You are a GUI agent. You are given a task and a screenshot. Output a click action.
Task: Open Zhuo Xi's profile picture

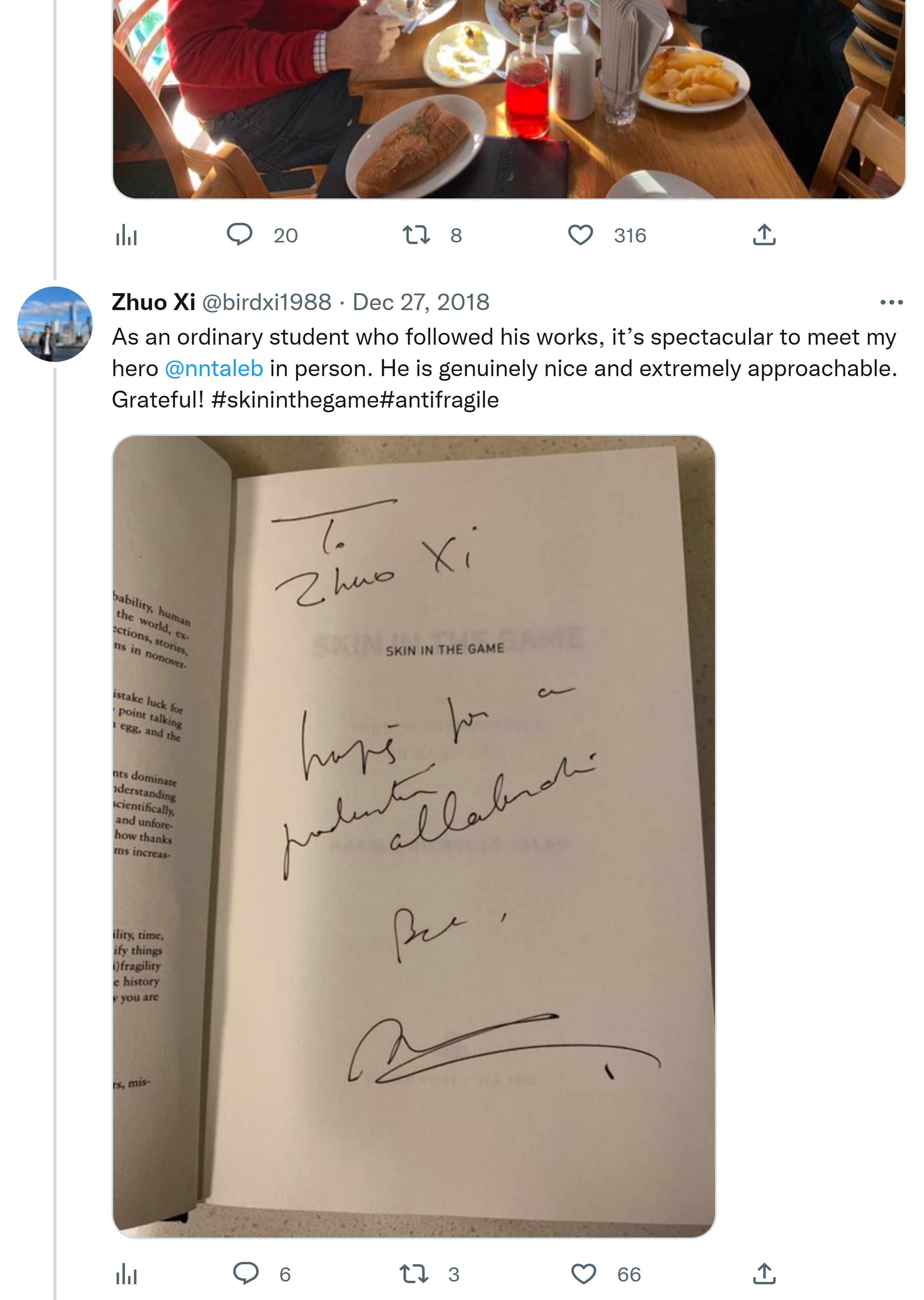click(55, 324)
